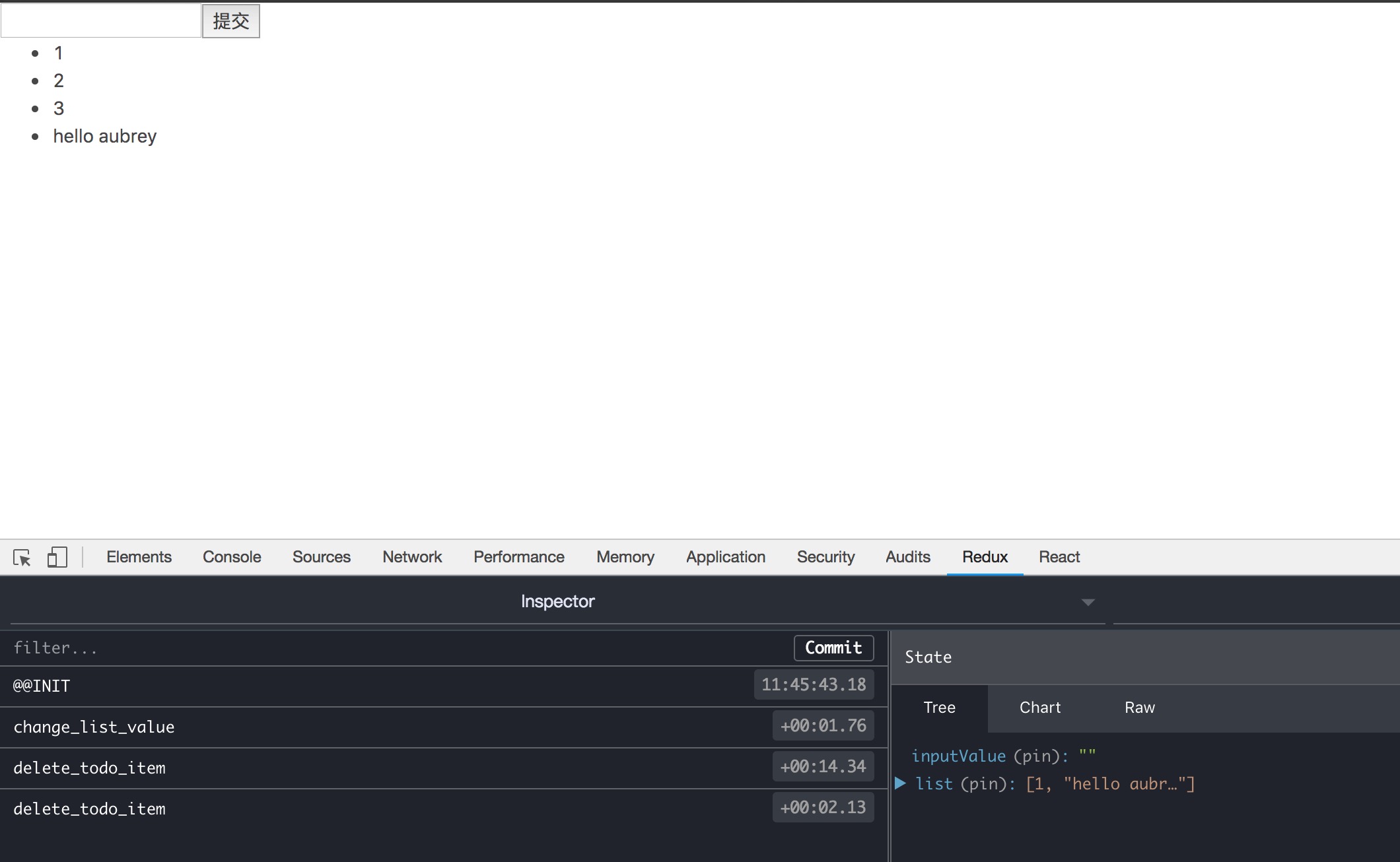The width and height of the screenshot is (1400, 862).
Task: Select the Redux tab
Action: pyautogui.click(x=985, y=557)
